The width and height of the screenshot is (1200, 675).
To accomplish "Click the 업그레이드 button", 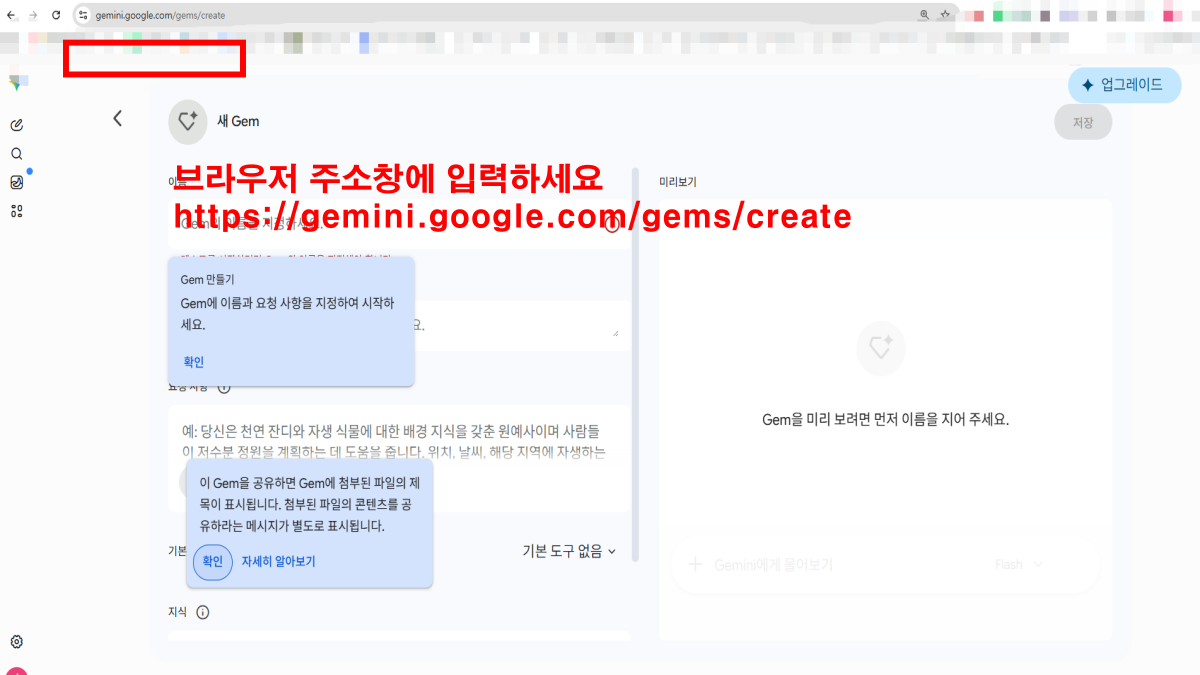I will (1124, 85).
